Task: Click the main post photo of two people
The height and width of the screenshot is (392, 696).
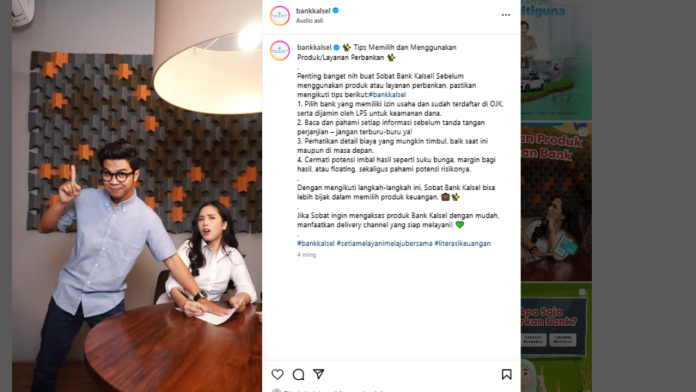Action: [x=137, y=196]
